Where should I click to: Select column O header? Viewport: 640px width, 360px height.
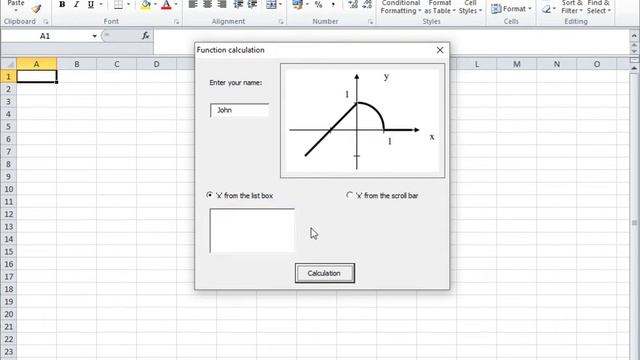coord(597,64)
